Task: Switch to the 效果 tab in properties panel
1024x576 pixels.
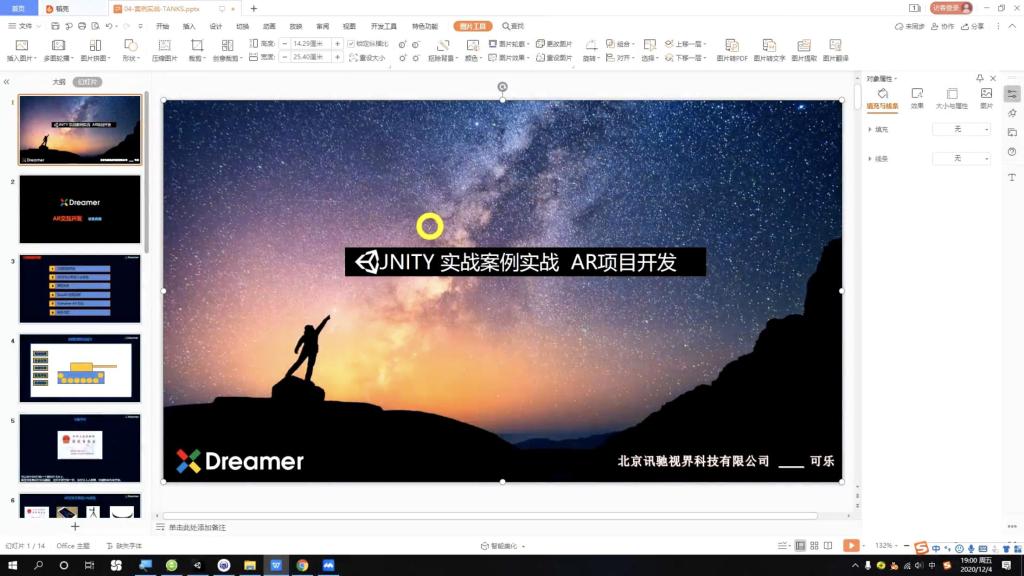Action: coord(917,98)
